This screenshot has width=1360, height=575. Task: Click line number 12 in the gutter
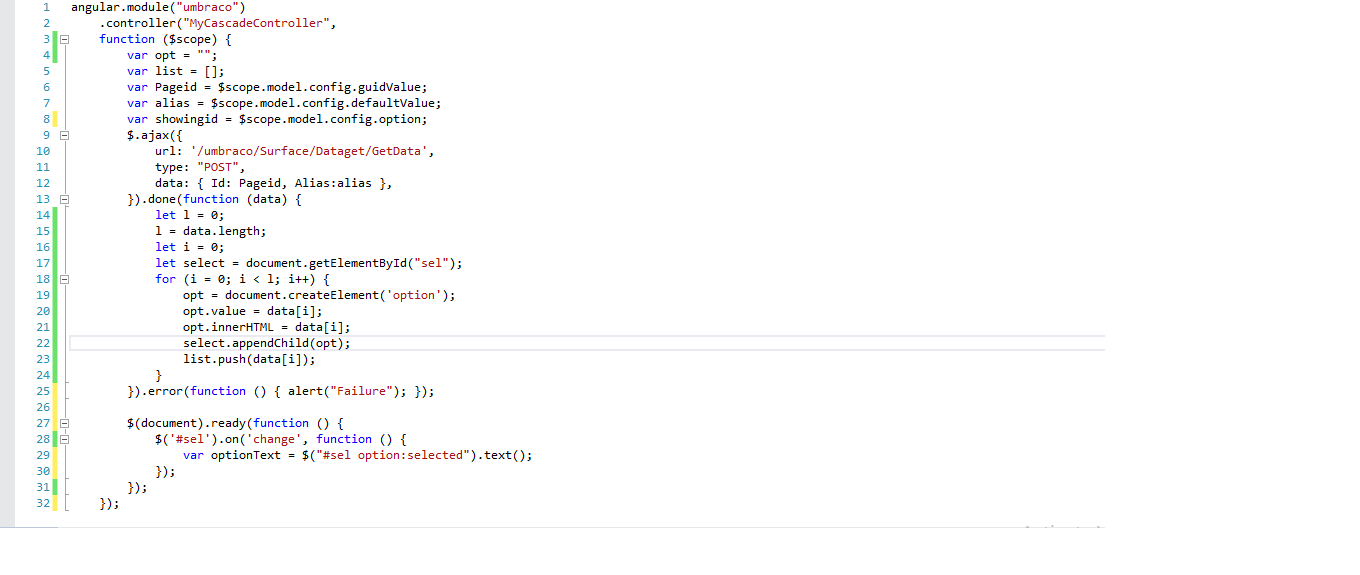tap(42, 183)
